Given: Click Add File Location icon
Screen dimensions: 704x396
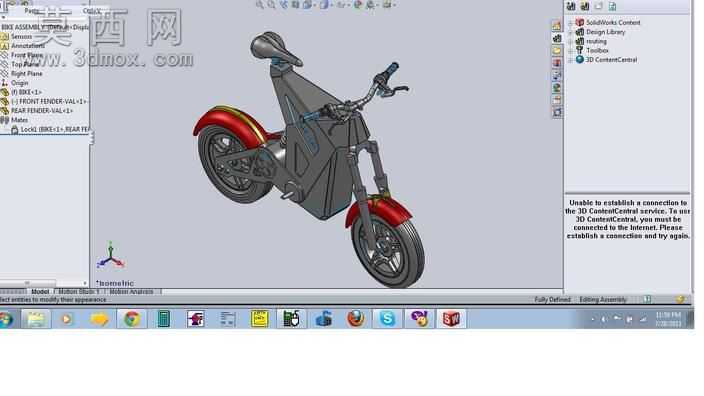Looking at the screenshot, I should coord(585,6).
